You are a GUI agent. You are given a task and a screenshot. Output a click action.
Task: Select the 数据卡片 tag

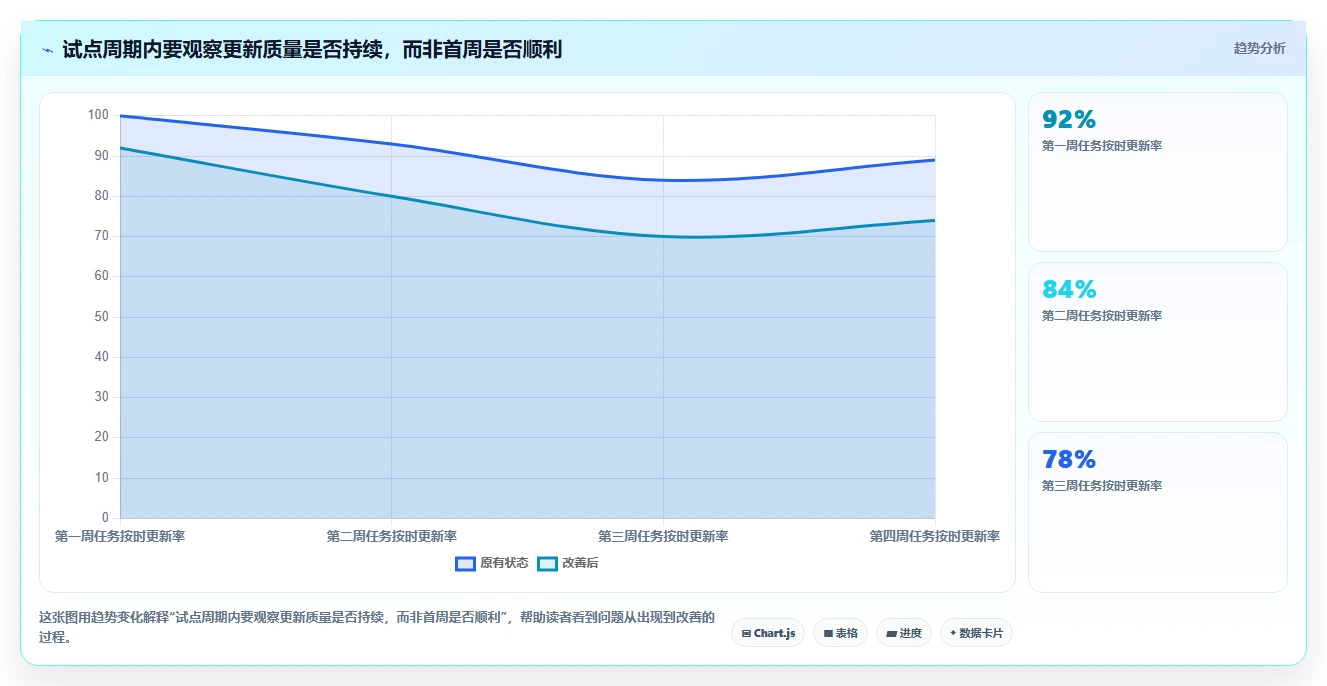pyautogui.click(x=976, y=633)
